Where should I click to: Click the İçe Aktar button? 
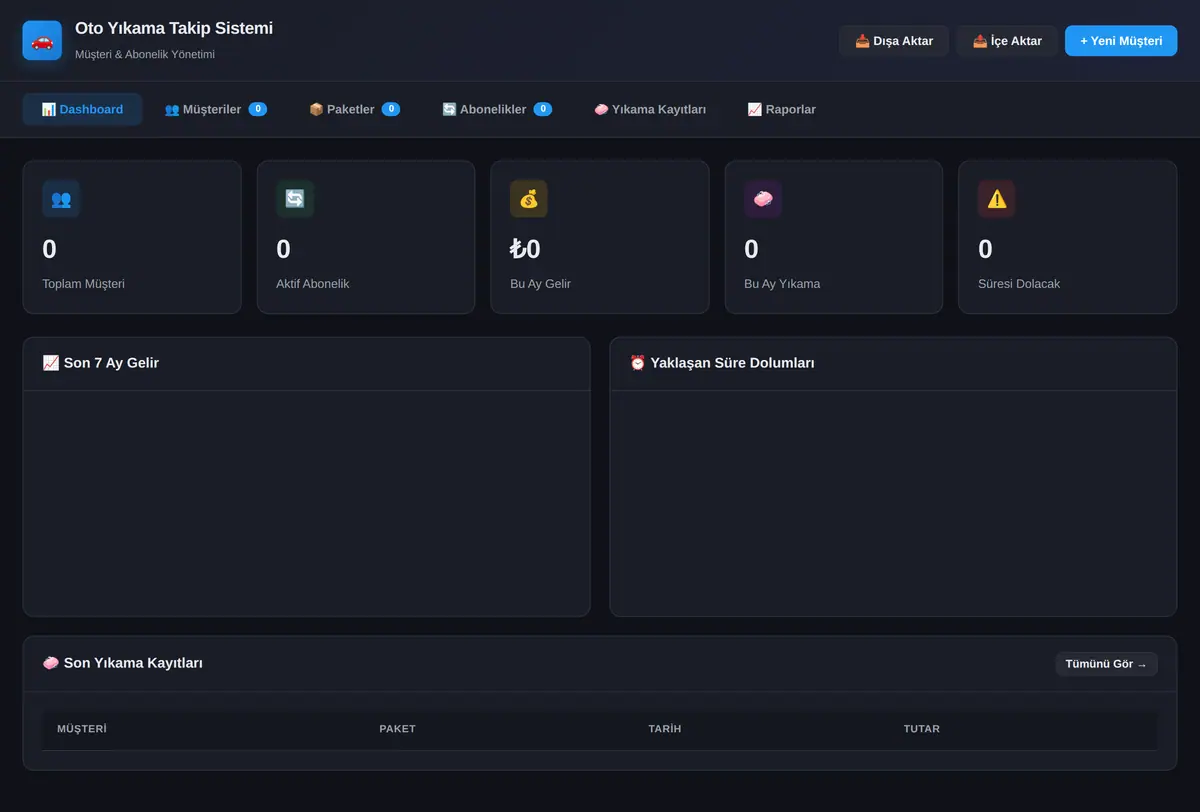(x=1007, y=41)
